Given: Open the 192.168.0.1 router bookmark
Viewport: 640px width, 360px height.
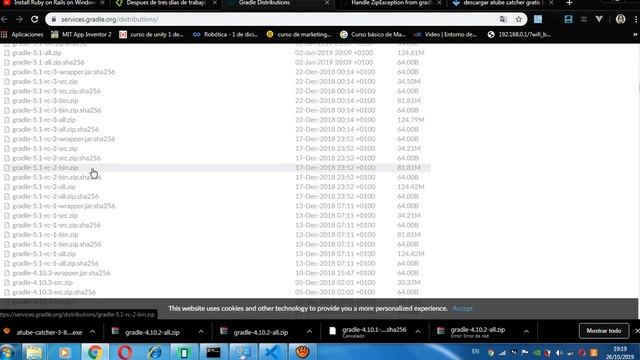Looking at the screenshot, I should point(519,35).
